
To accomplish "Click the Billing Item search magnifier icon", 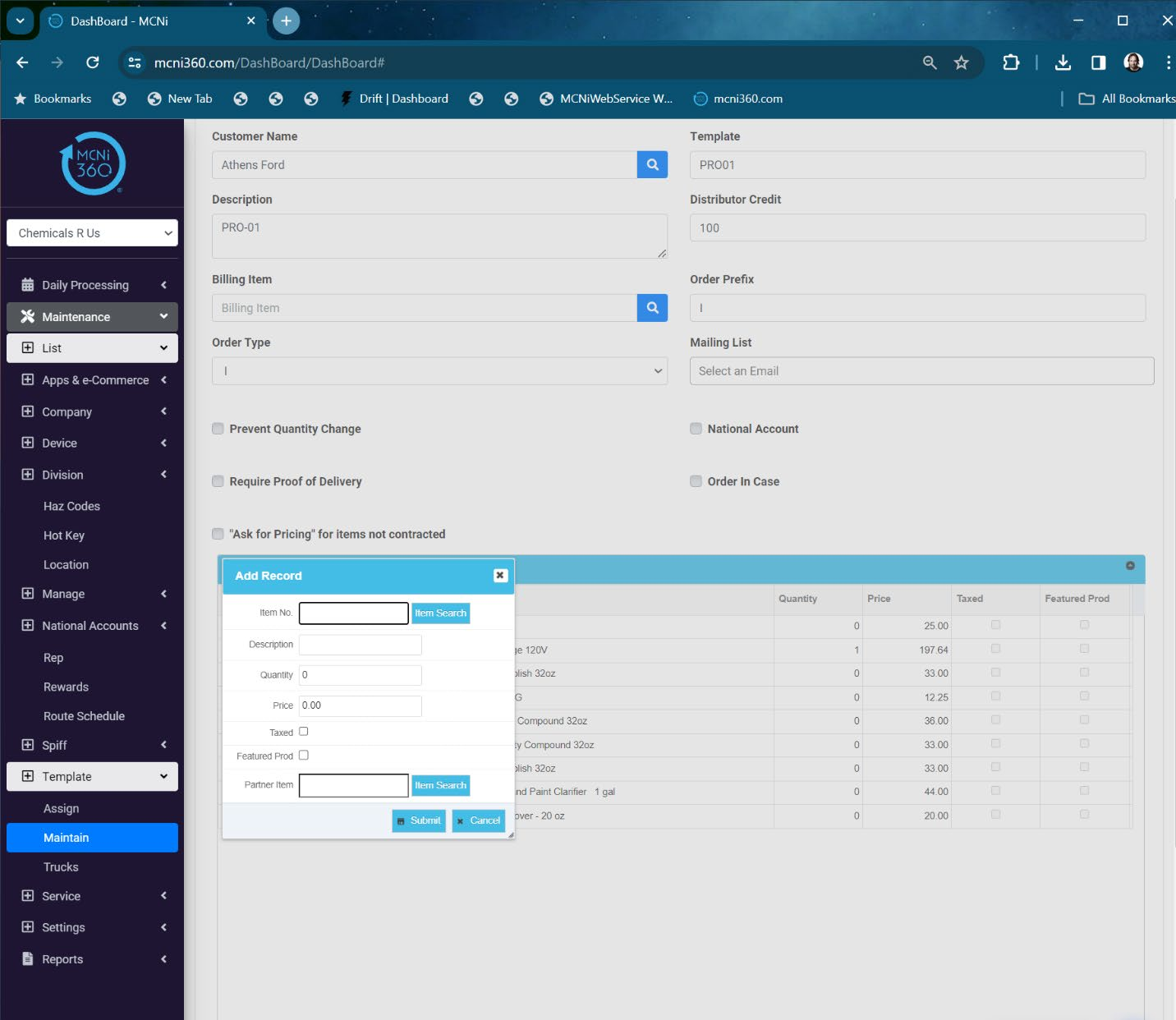I will [x=652, y=308].
